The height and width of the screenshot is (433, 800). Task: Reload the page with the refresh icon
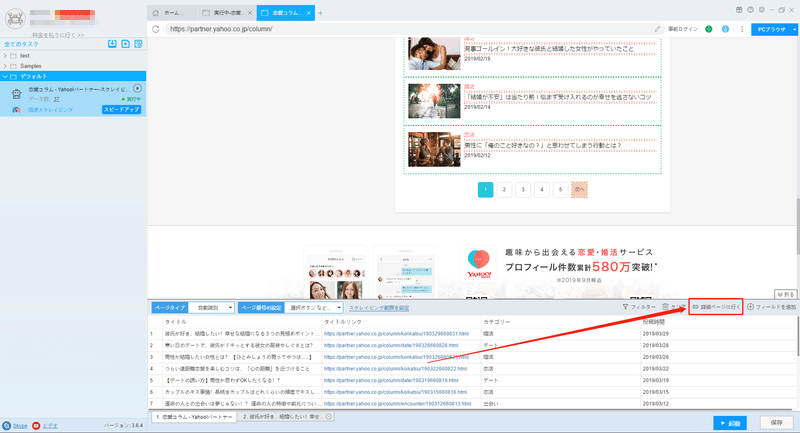(x=156, y=29)
